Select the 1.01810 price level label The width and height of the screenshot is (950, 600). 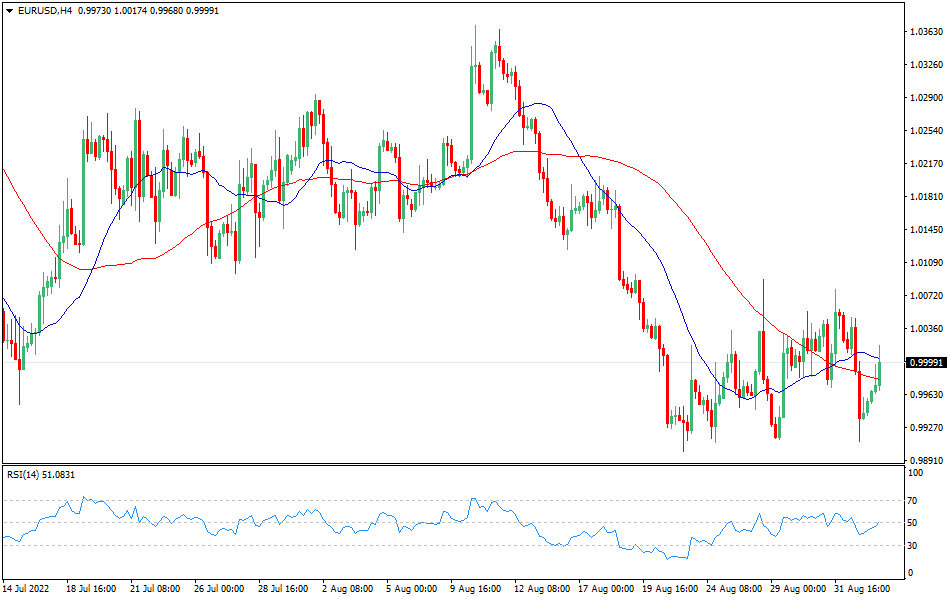pos(926,197)
